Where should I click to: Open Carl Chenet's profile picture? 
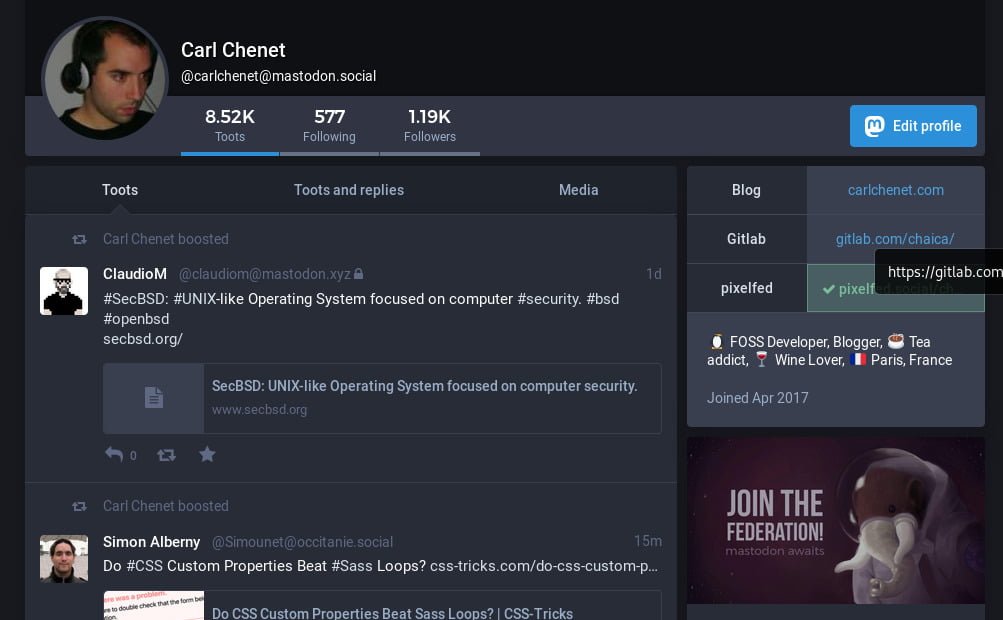pos(104,79)
